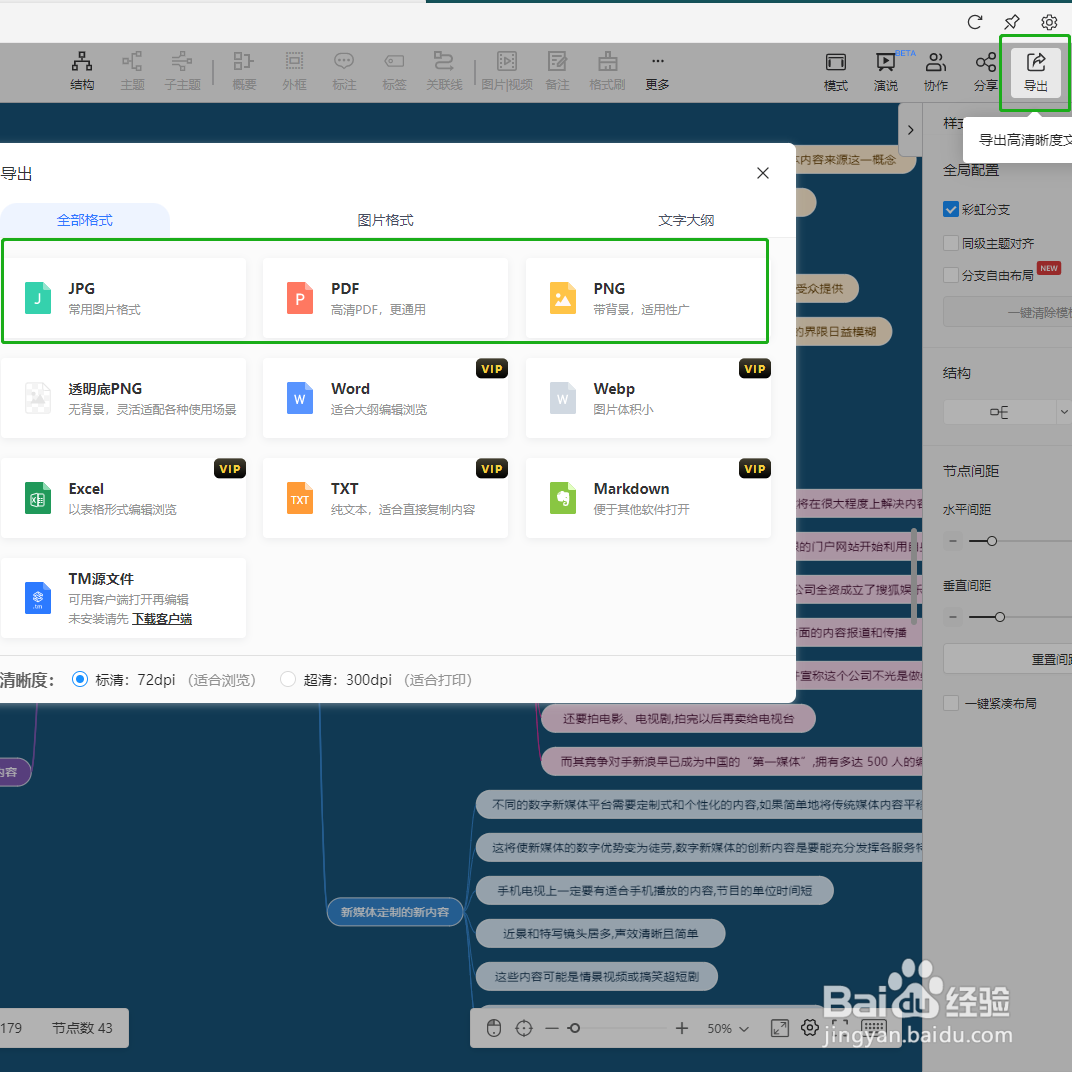1072x1072 pixels.
Task: Choose Webp export format
Action: pos(648,398)
